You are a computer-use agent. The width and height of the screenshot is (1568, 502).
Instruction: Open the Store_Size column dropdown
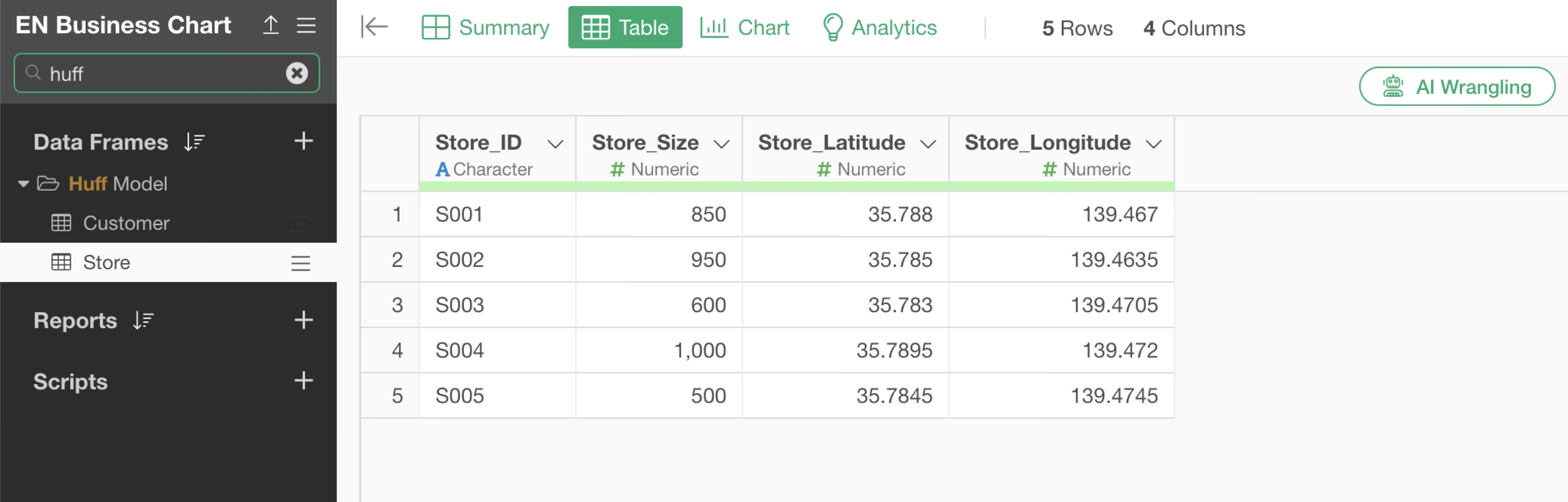coord(721,144)
